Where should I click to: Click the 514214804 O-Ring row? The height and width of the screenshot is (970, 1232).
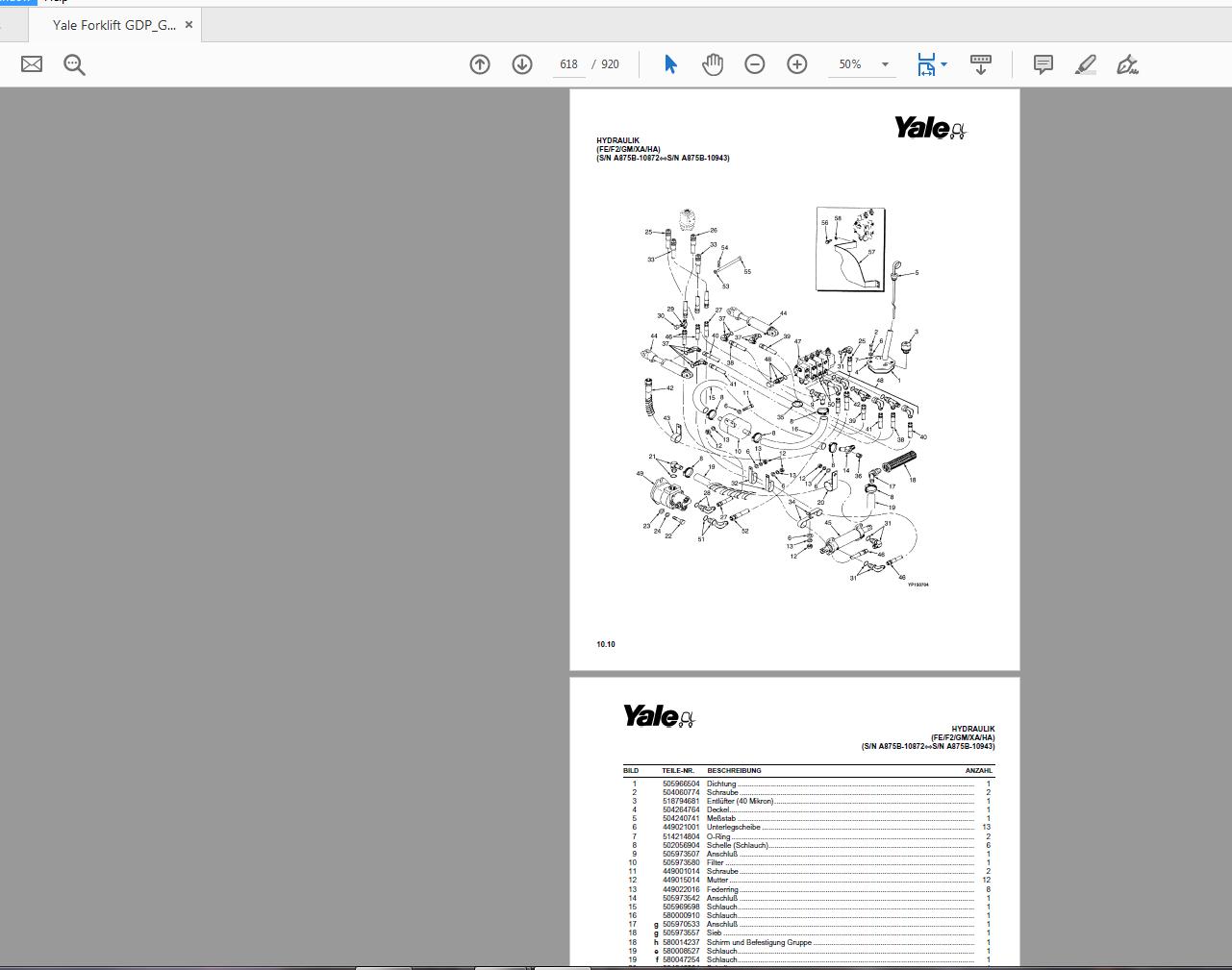pos(808,836)
